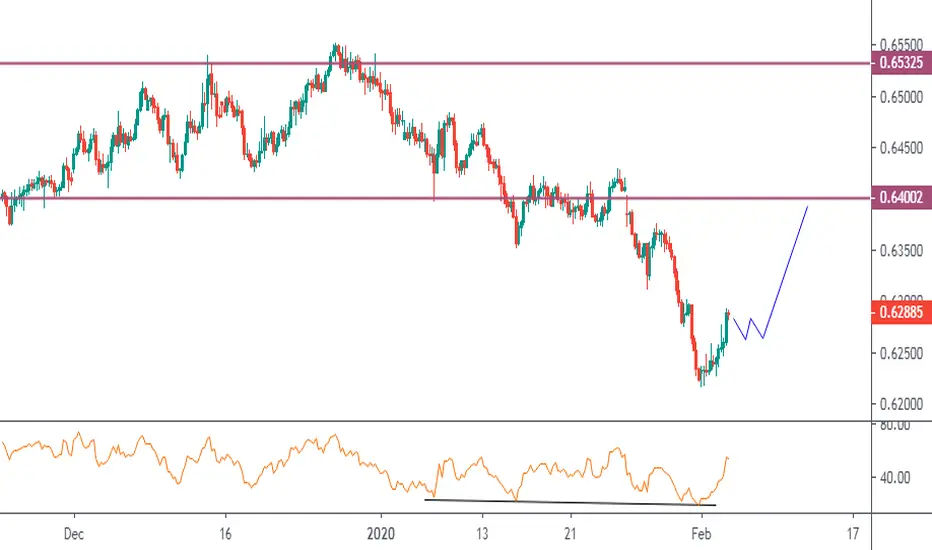932x550 pixels.
Task: Click the 0.62500 price axis value
Action: coord(901,353)
